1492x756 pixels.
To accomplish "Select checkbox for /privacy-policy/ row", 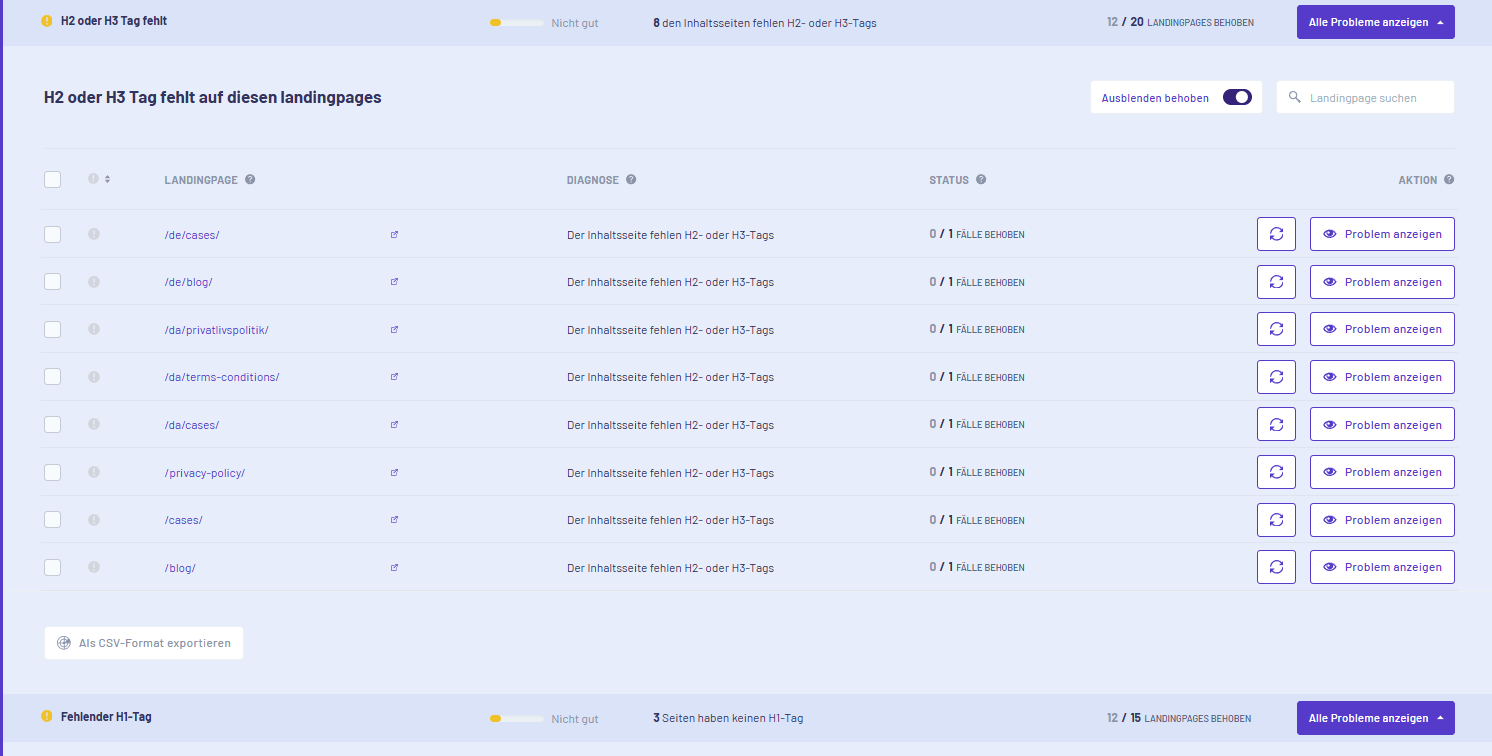I will pos(53,472).
